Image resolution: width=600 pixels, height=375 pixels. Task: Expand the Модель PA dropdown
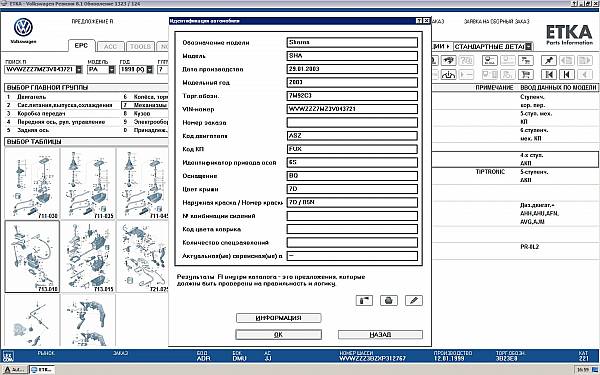[x=111, y=70]
